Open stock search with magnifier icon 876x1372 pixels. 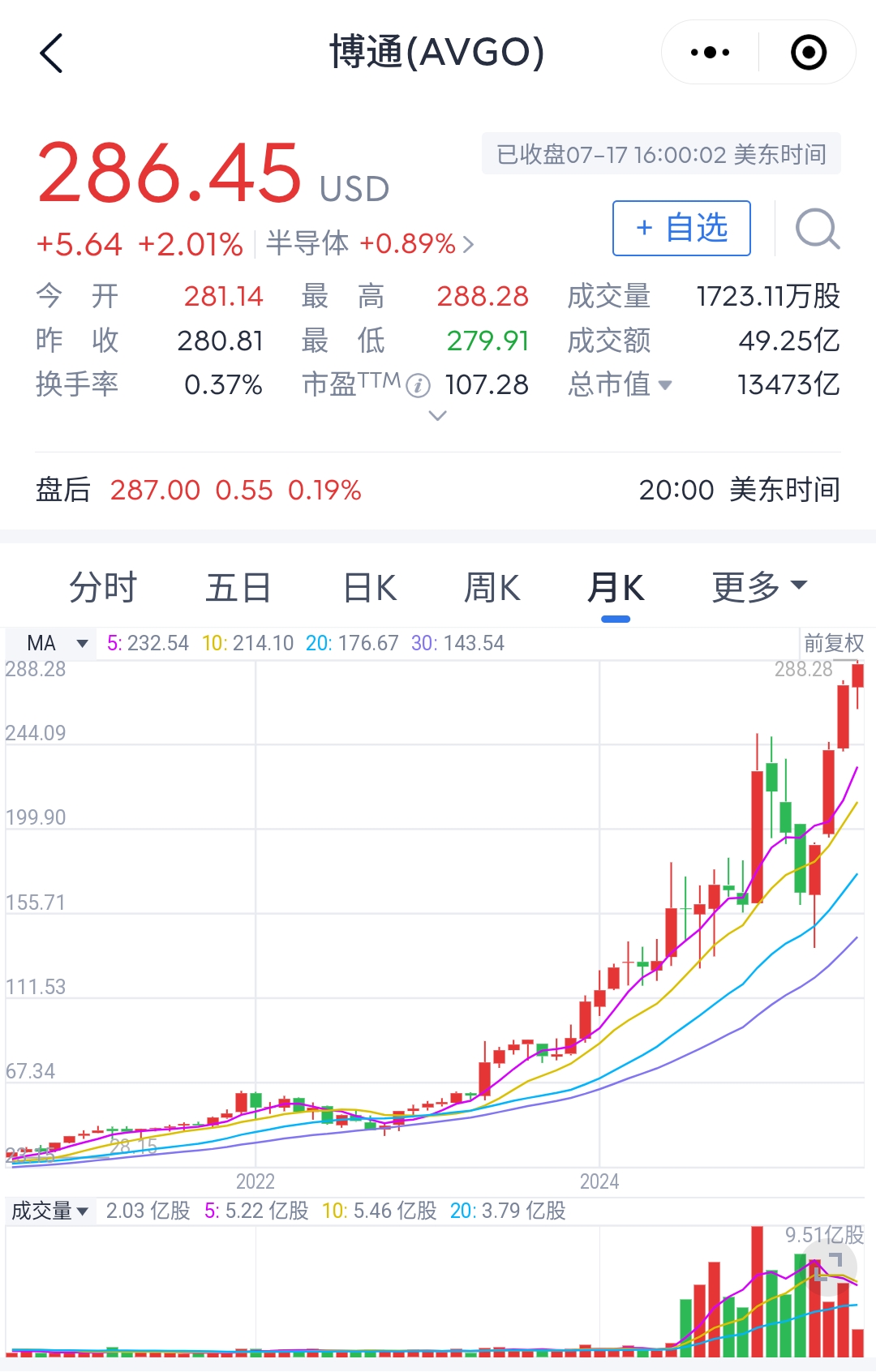click(x=817, y=229)
